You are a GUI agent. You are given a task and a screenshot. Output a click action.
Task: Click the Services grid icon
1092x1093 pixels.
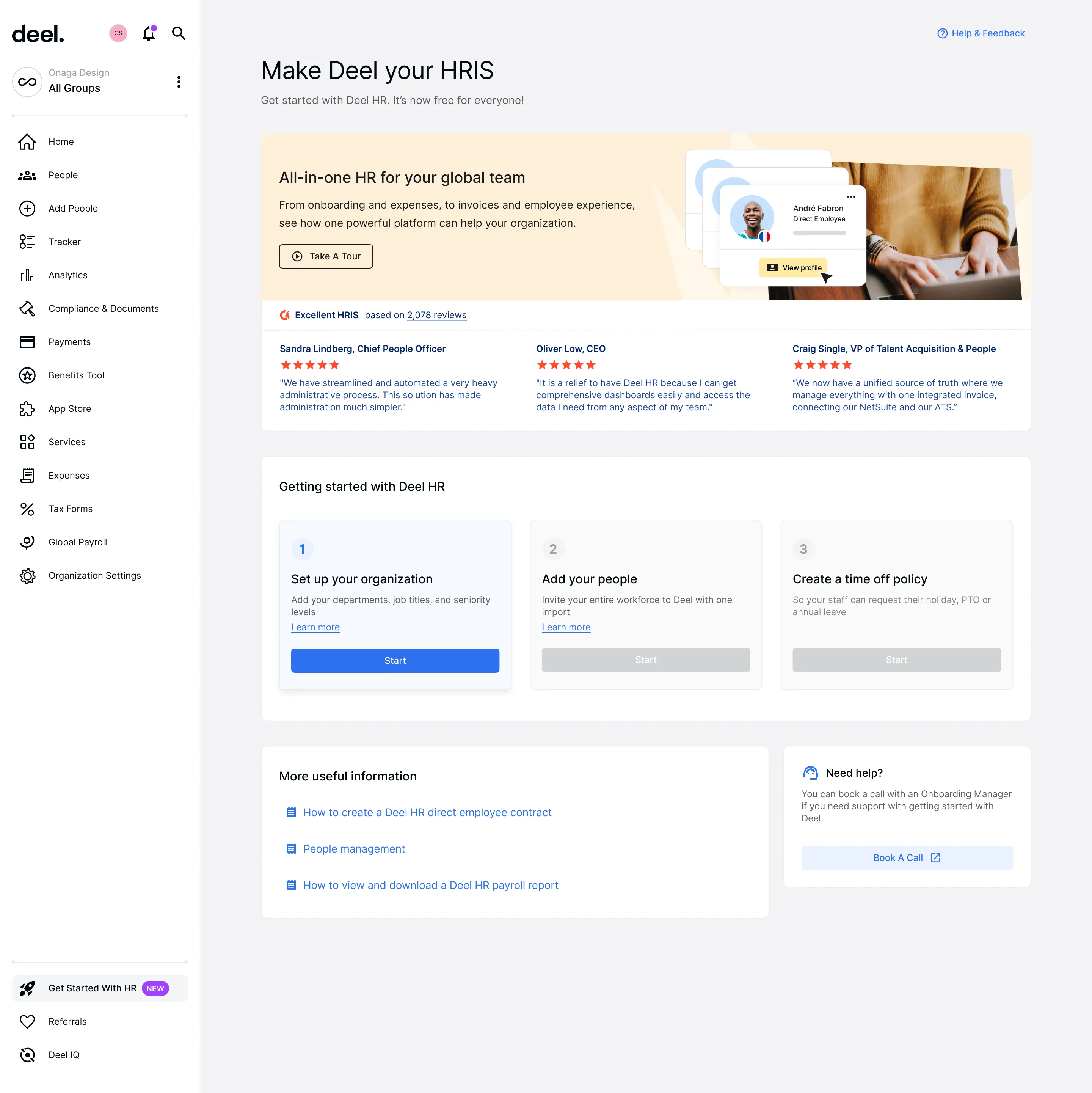click(x=27, y=443)
